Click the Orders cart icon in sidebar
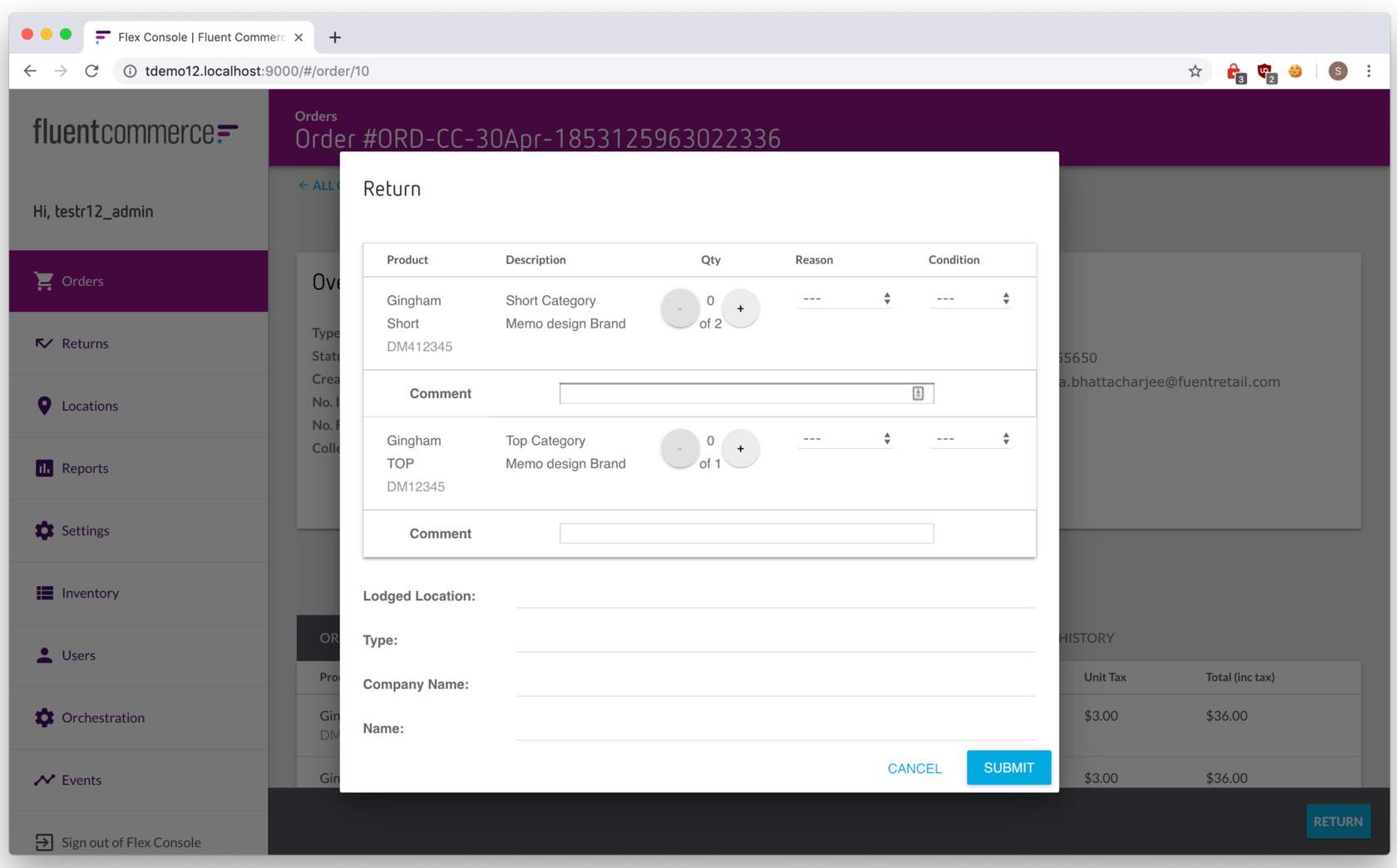Screen dimensions: 1397x868 (x=44, y=281)
